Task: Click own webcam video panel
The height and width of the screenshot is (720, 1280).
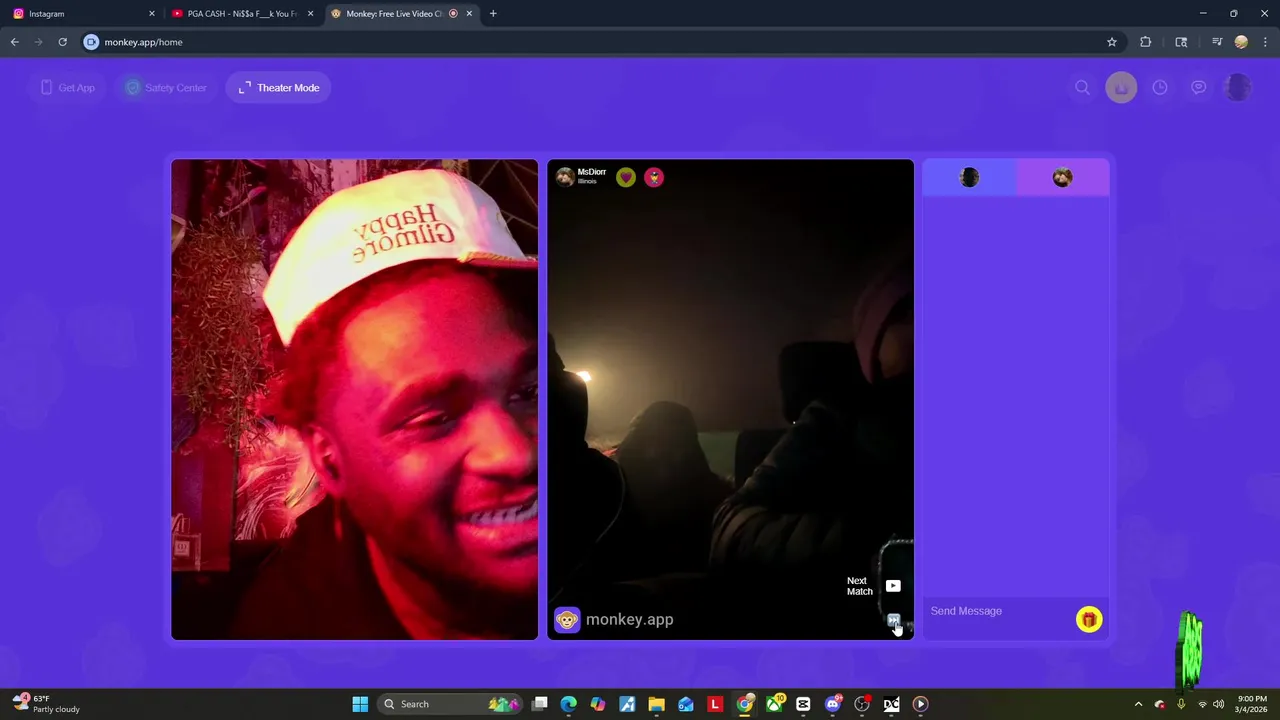Action: (354, 399)
